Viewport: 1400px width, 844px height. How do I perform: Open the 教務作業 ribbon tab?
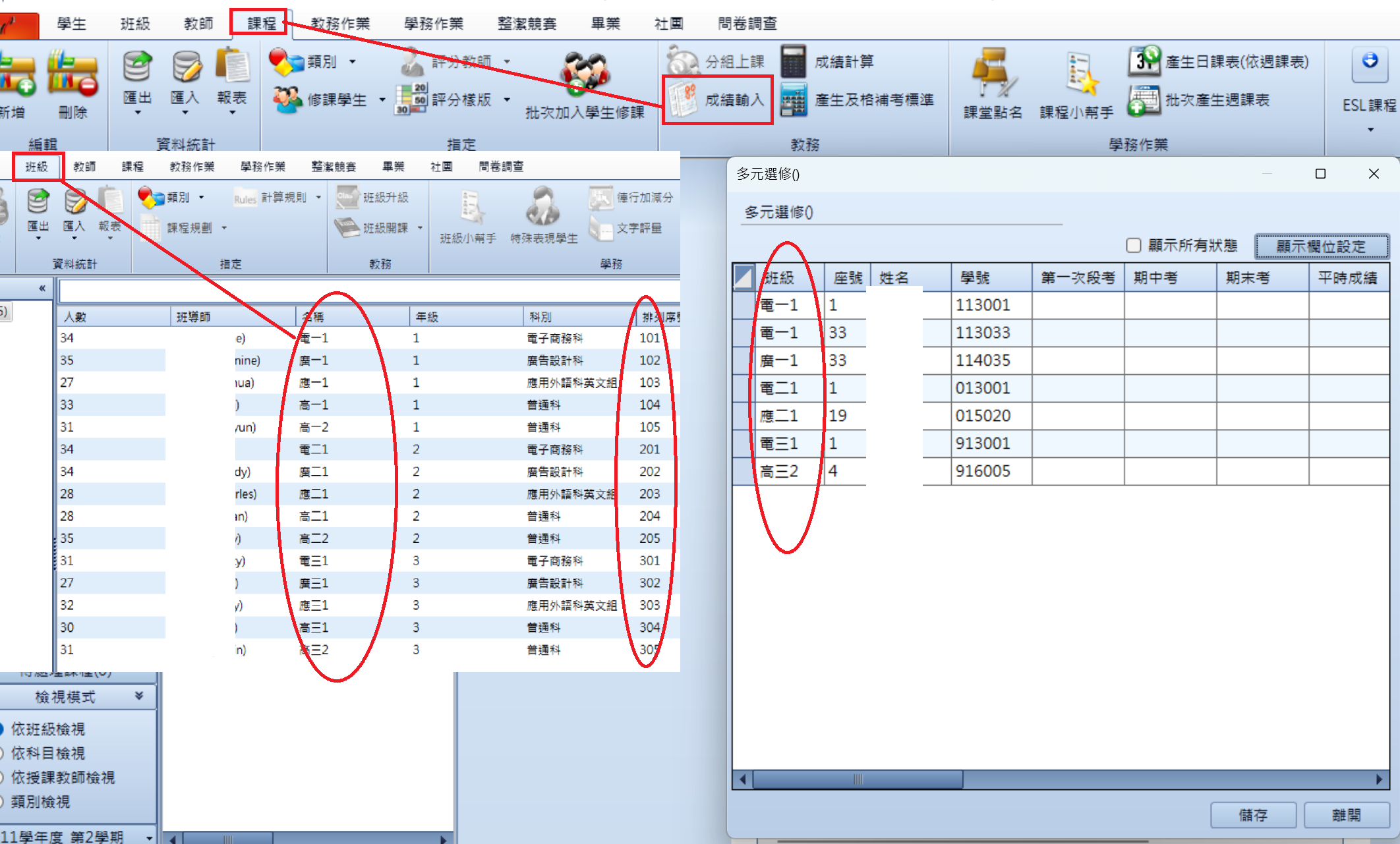[x=340, y=24]
